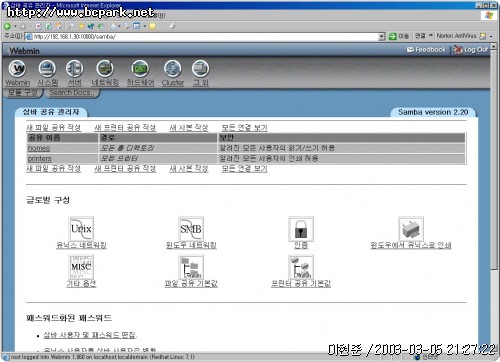This screenshot has height=362, width=500.
Task: Click the Messenger icon in the toolbar
Action: [172, 26]
